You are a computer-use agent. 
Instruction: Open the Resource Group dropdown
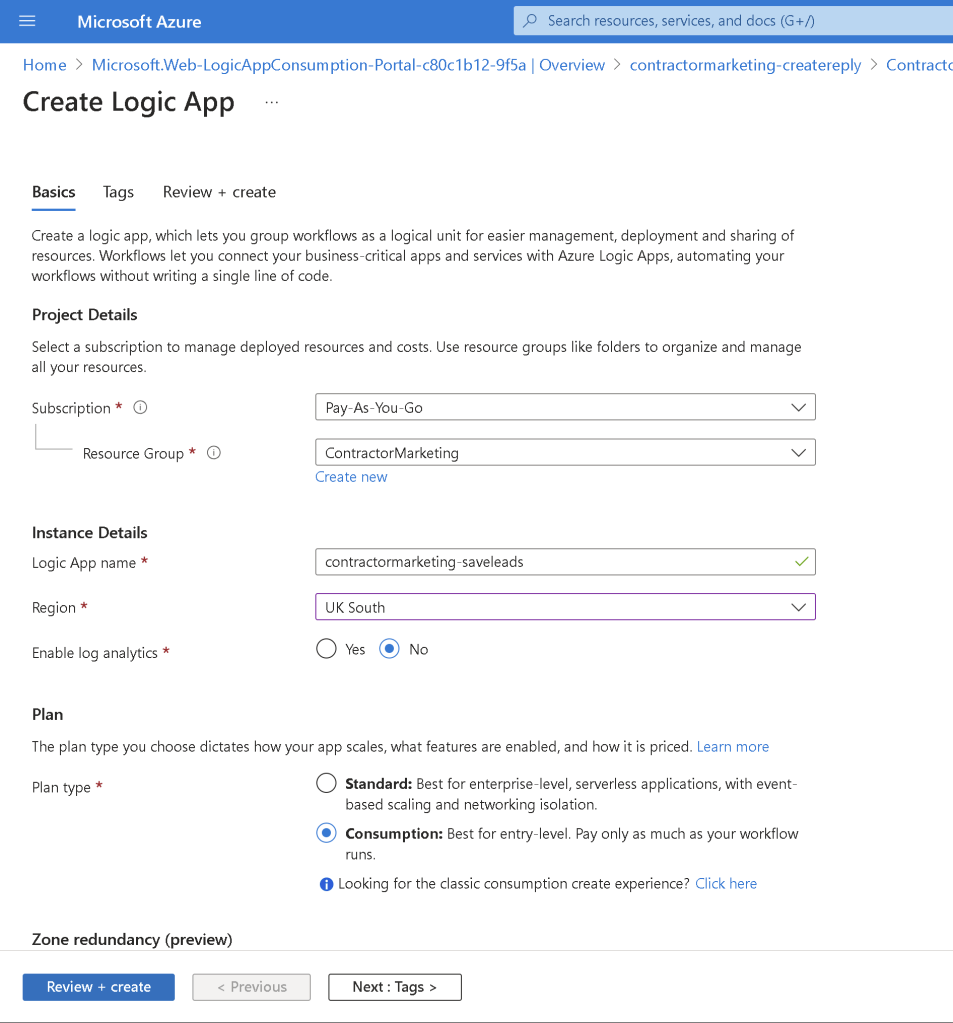click(565, 453)
